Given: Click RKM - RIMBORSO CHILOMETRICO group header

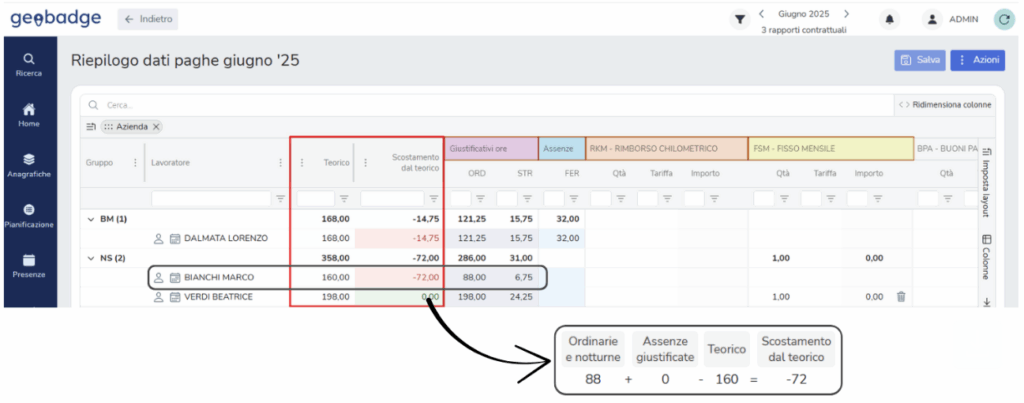Looking at the screenshot, I should [x=667, y=149].
